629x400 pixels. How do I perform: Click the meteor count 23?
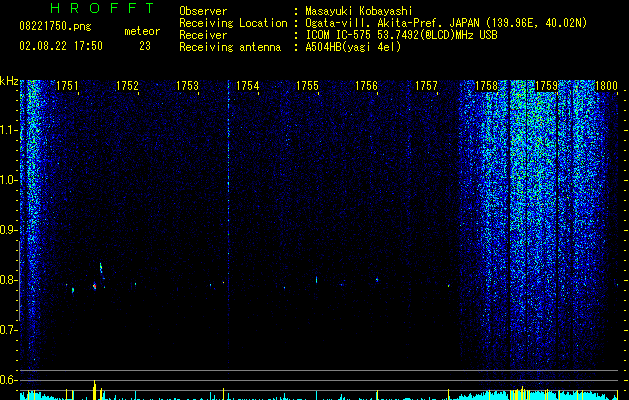pyautogui.click(x=145, y=46)
